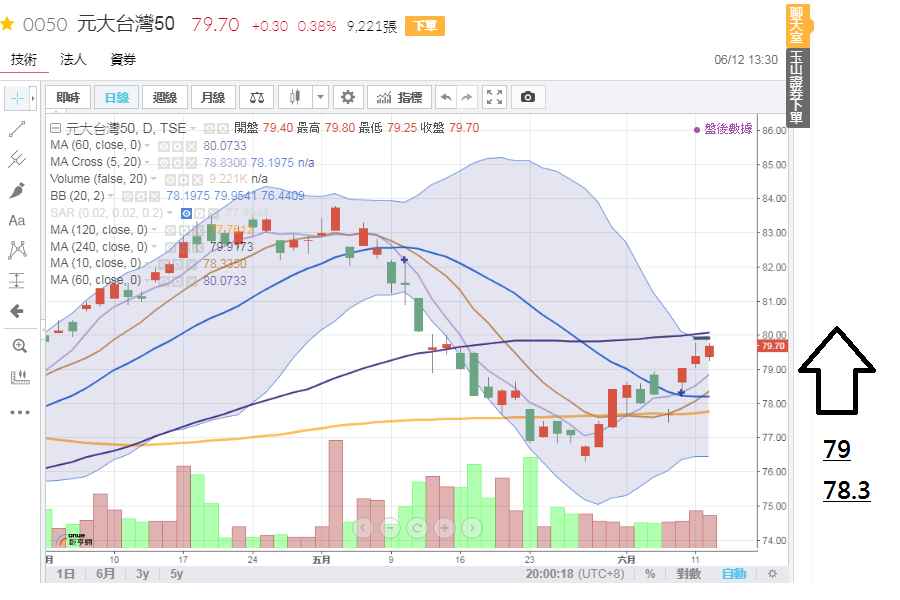The width and height of the screenshot is (900, 600).
Task: Redo the chart action
Action: pos(467,98)
